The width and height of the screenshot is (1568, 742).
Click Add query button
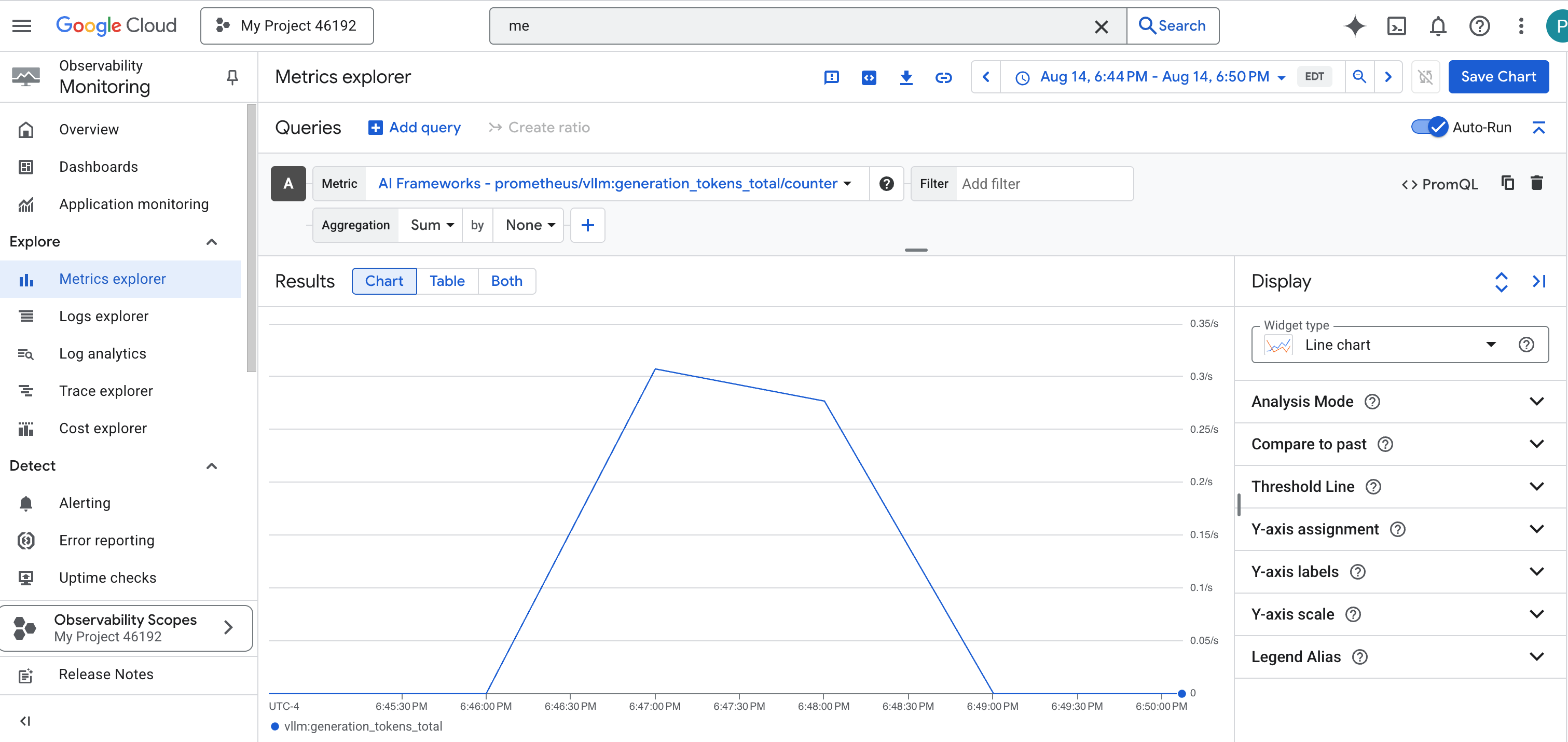coord(415,127)
